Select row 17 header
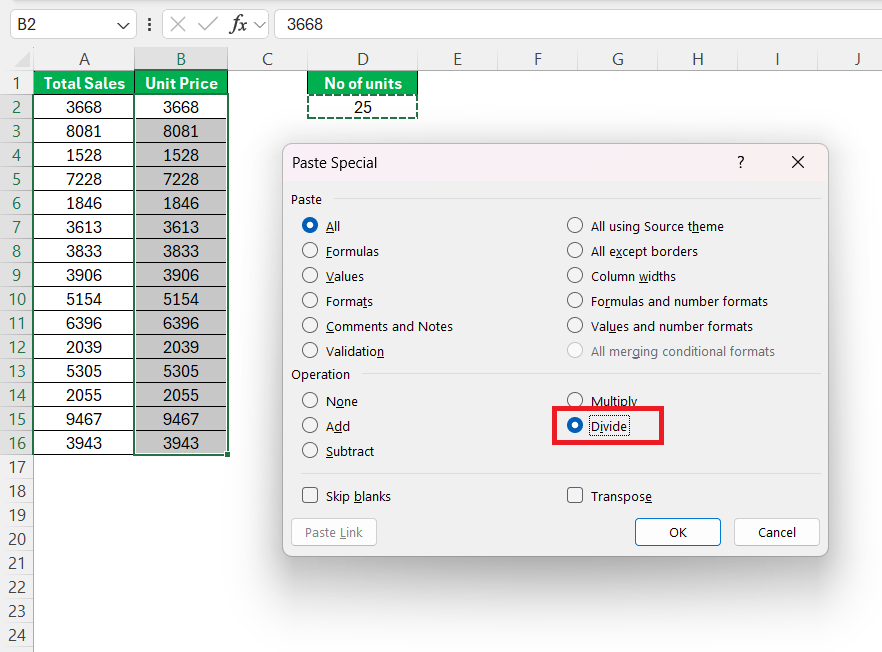Viewport: 882px width, 652px height. coord(16,467)
